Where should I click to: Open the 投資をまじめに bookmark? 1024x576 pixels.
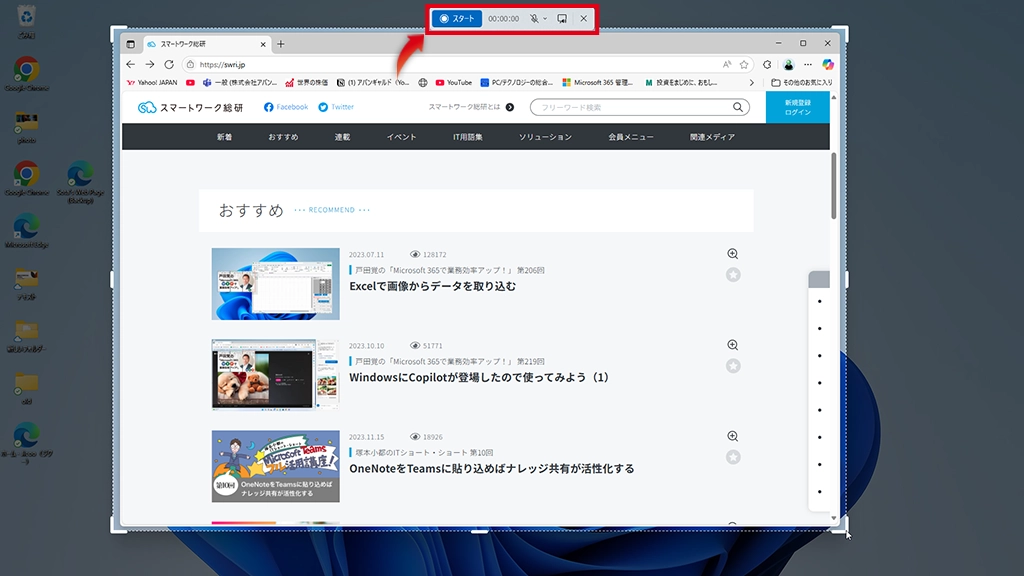click(x=681, y=83)
